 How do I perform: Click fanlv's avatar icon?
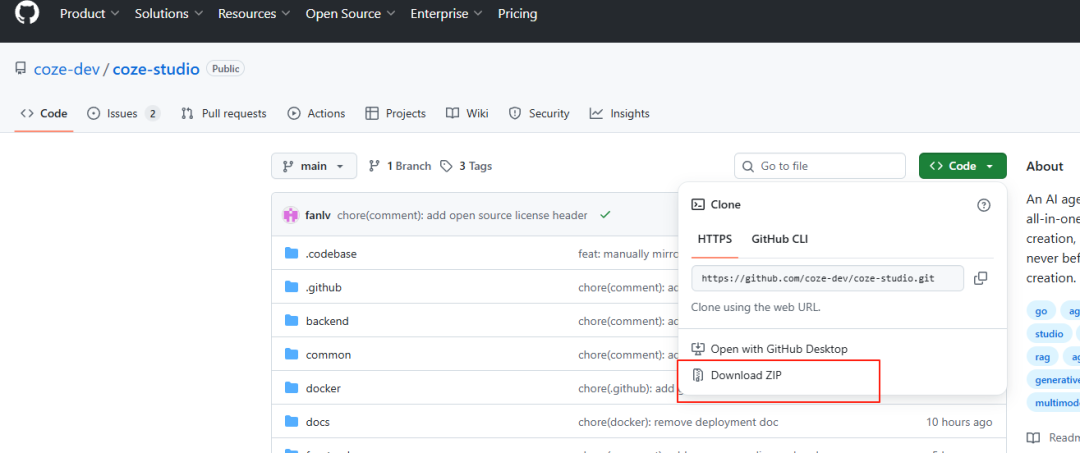(291, 215)
